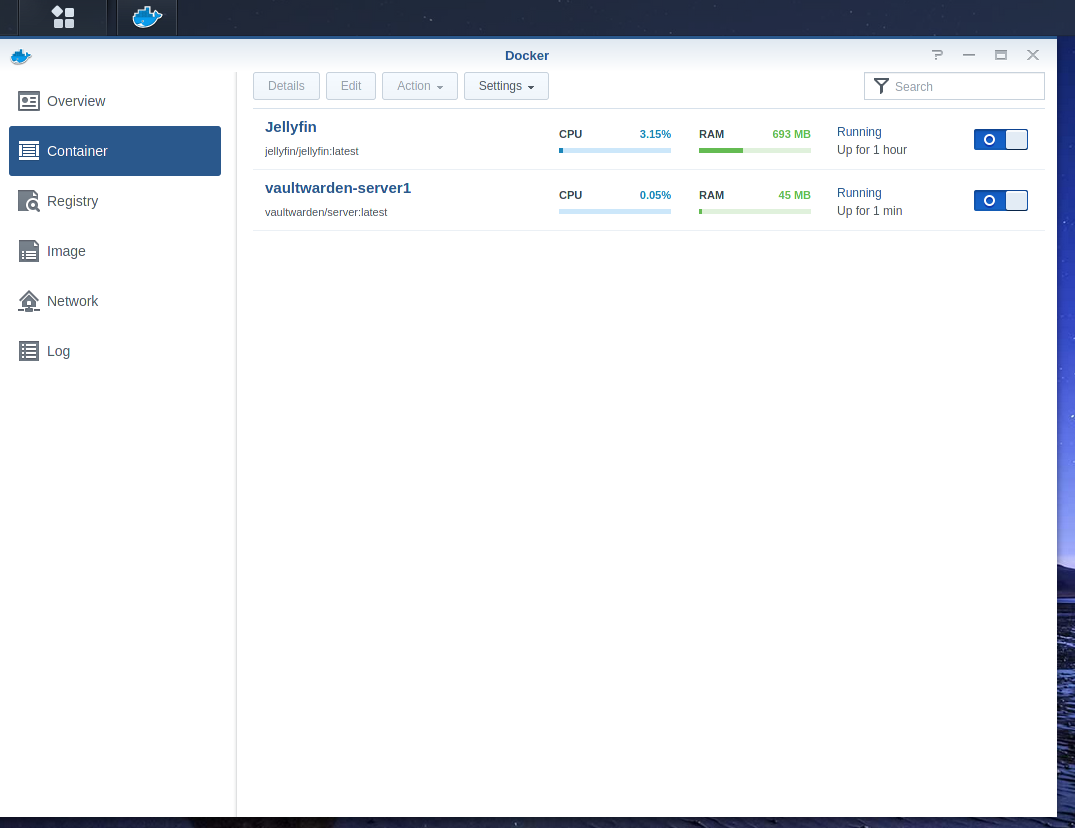Select the Jellyfin container name

(x=291, y=127)
